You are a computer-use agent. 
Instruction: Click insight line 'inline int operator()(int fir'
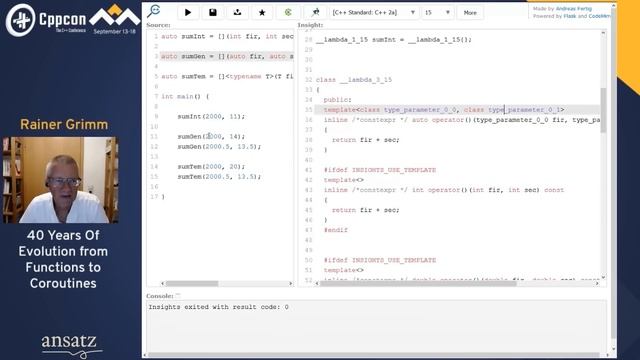click(444, 190)
